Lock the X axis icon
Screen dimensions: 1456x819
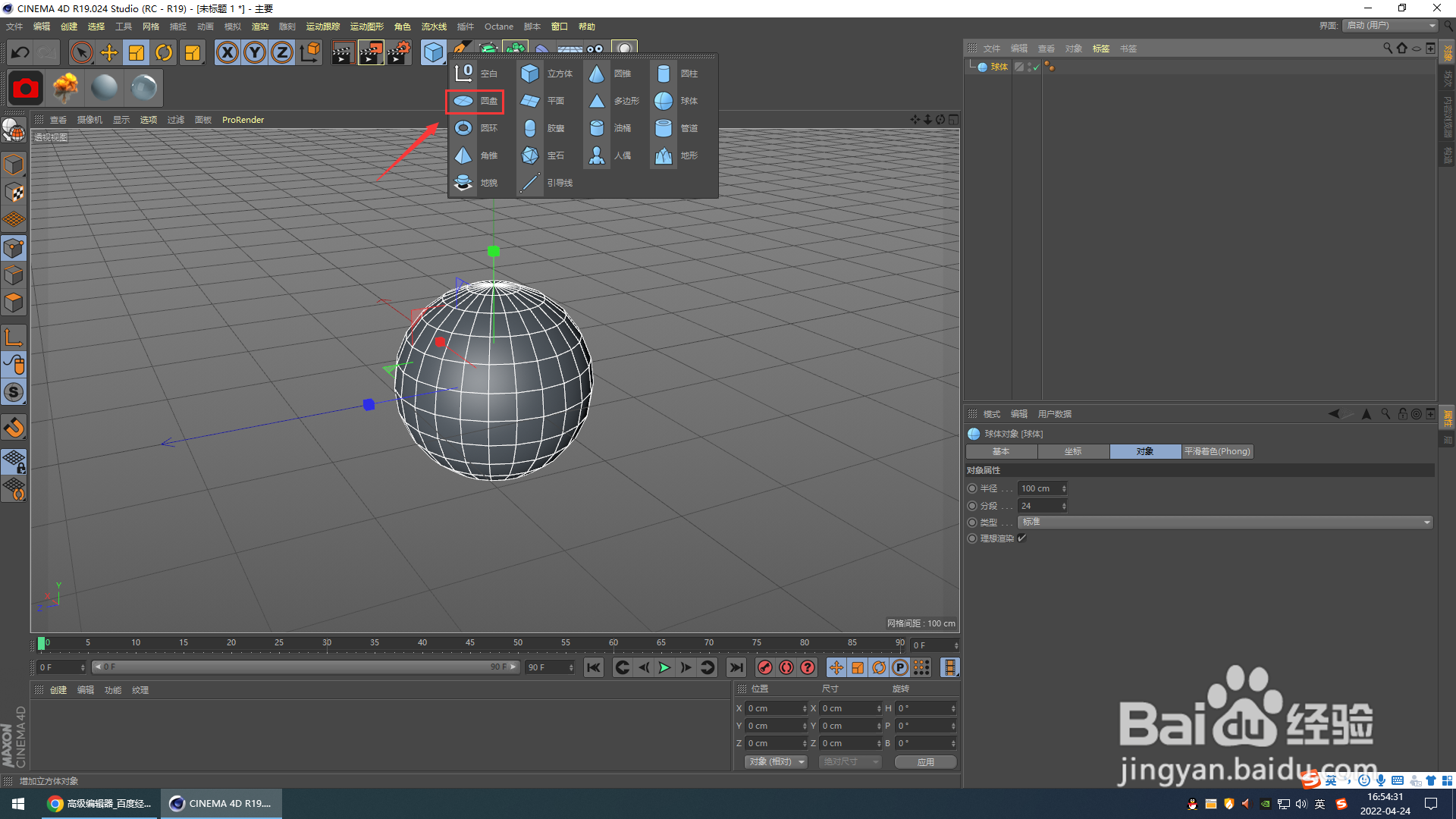coord(227,52)
